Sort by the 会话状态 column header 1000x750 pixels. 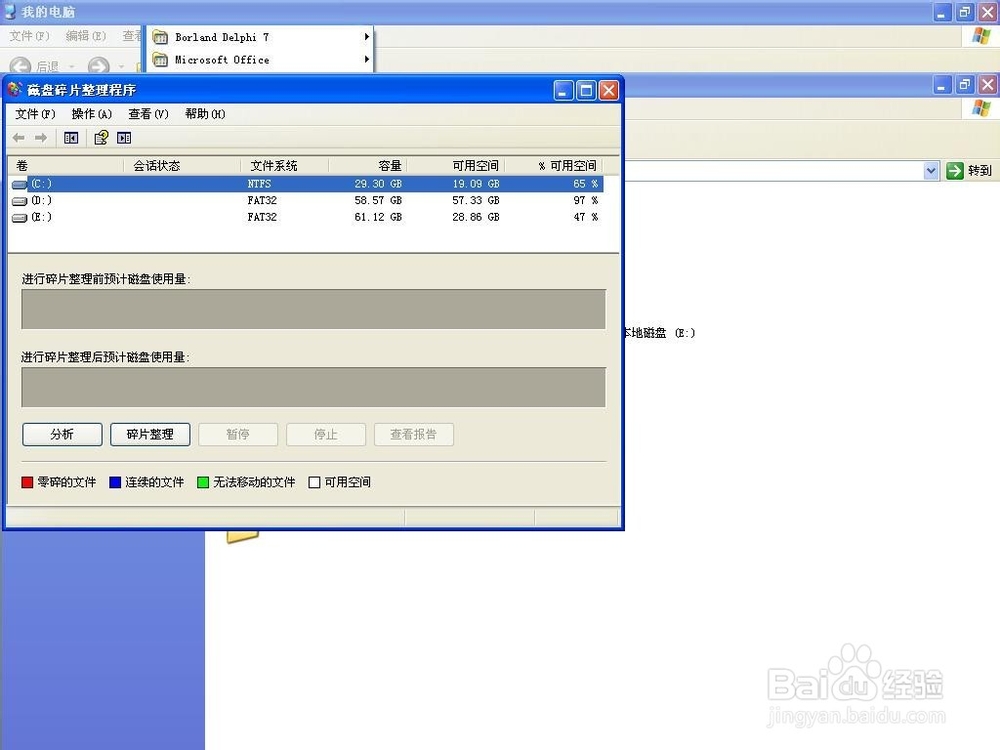tap(182, 166)
